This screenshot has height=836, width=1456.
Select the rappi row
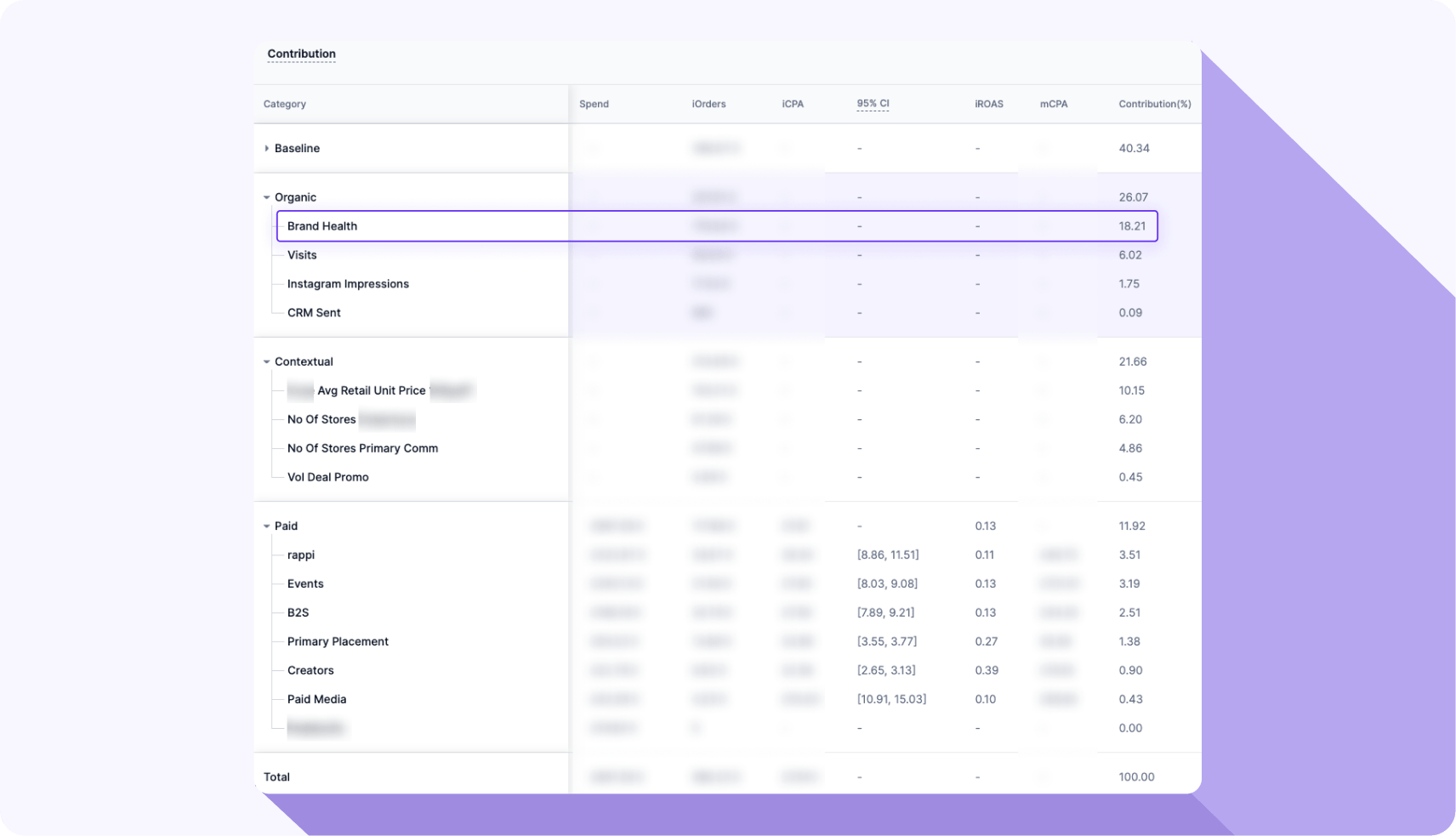point(727,554)
